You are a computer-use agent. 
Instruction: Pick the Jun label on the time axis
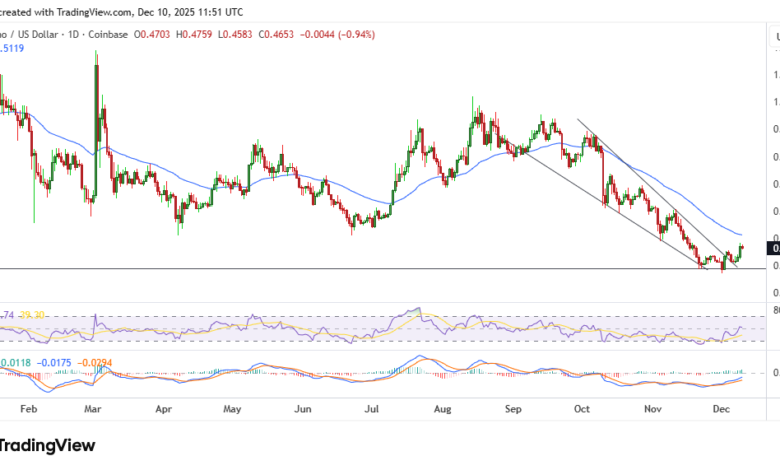tap(301, 409)
